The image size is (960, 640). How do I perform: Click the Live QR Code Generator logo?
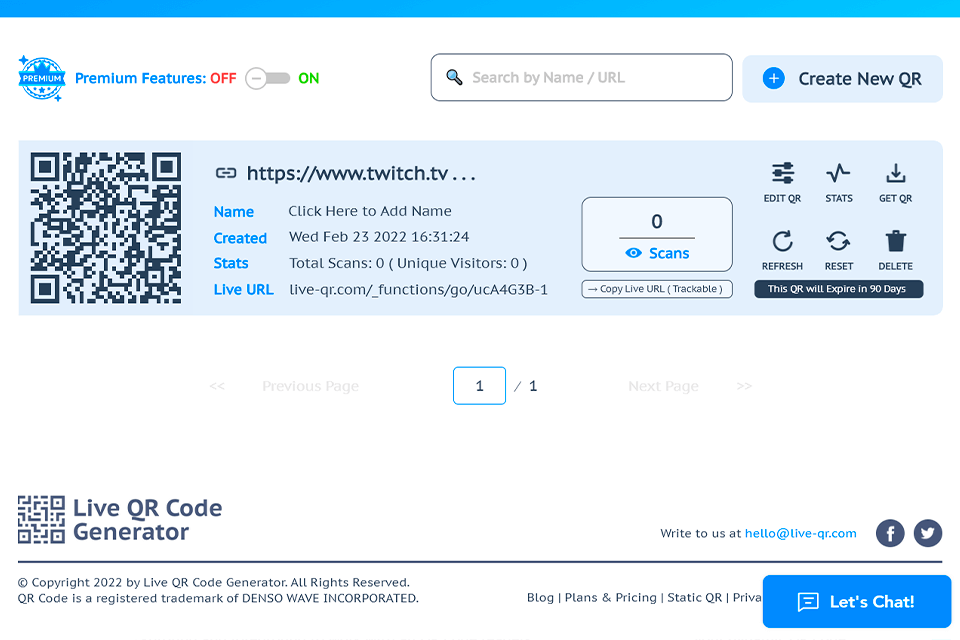(x=120, y=520)
